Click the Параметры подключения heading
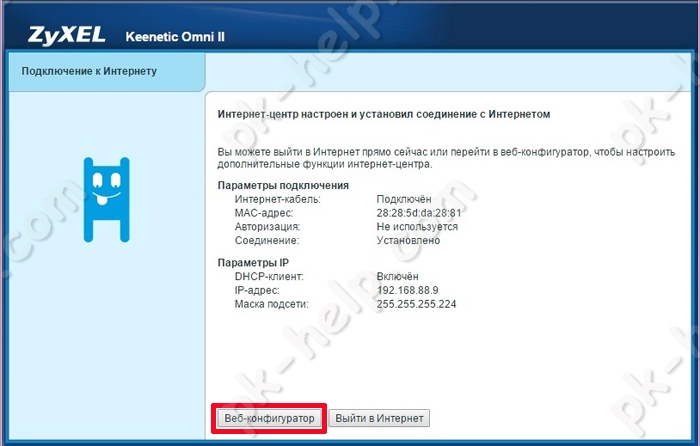The width and height of the screenshot is (700, 446). click(x=283, y=185)
